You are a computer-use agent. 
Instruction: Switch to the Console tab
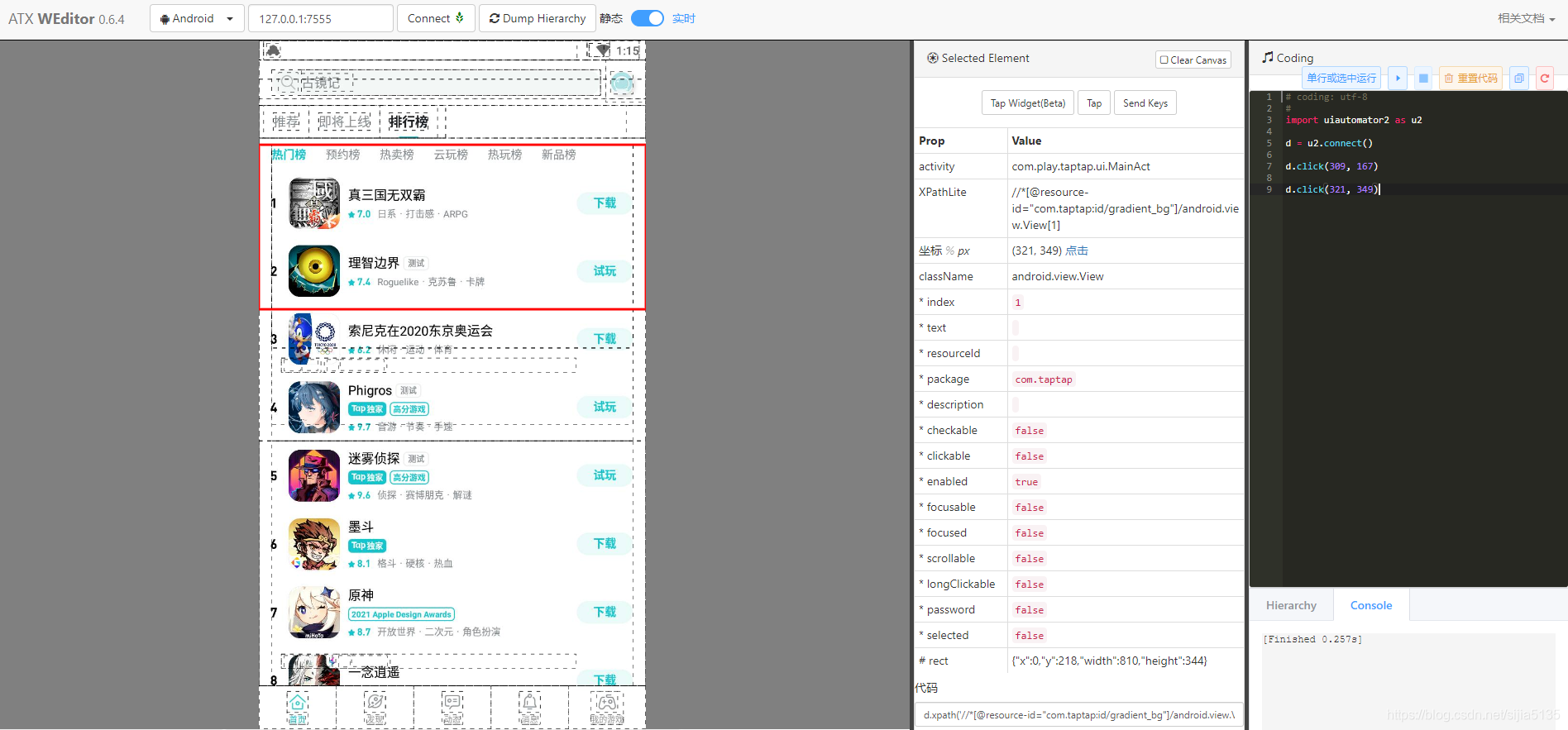click(1371, 605)
